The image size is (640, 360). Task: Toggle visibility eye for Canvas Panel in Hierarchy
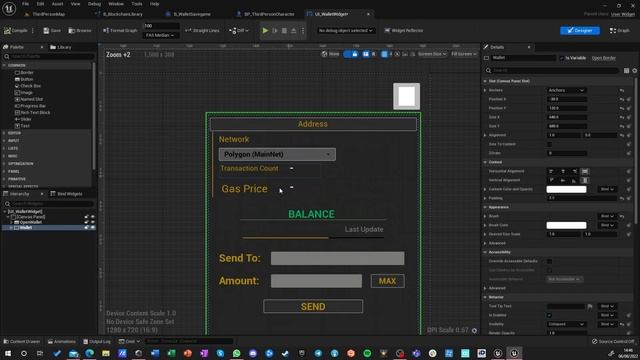[x=93, y=217]
